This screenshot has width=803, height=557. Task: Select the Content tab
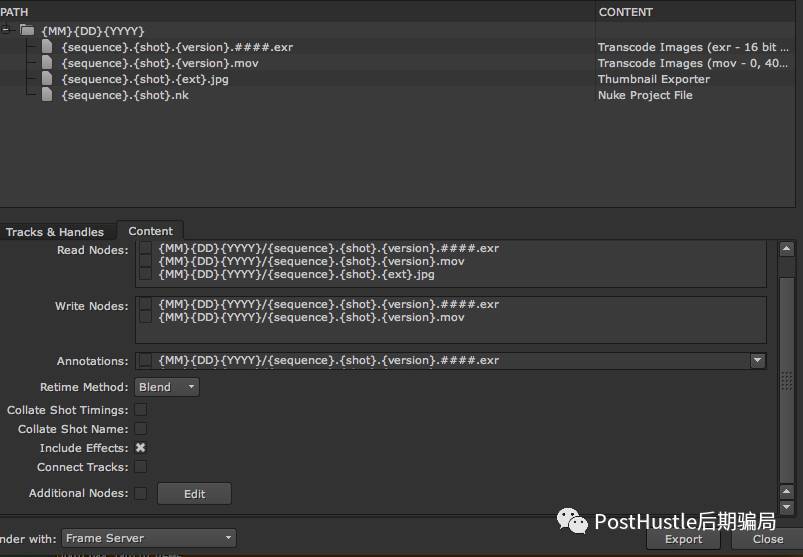pos(151,231)
